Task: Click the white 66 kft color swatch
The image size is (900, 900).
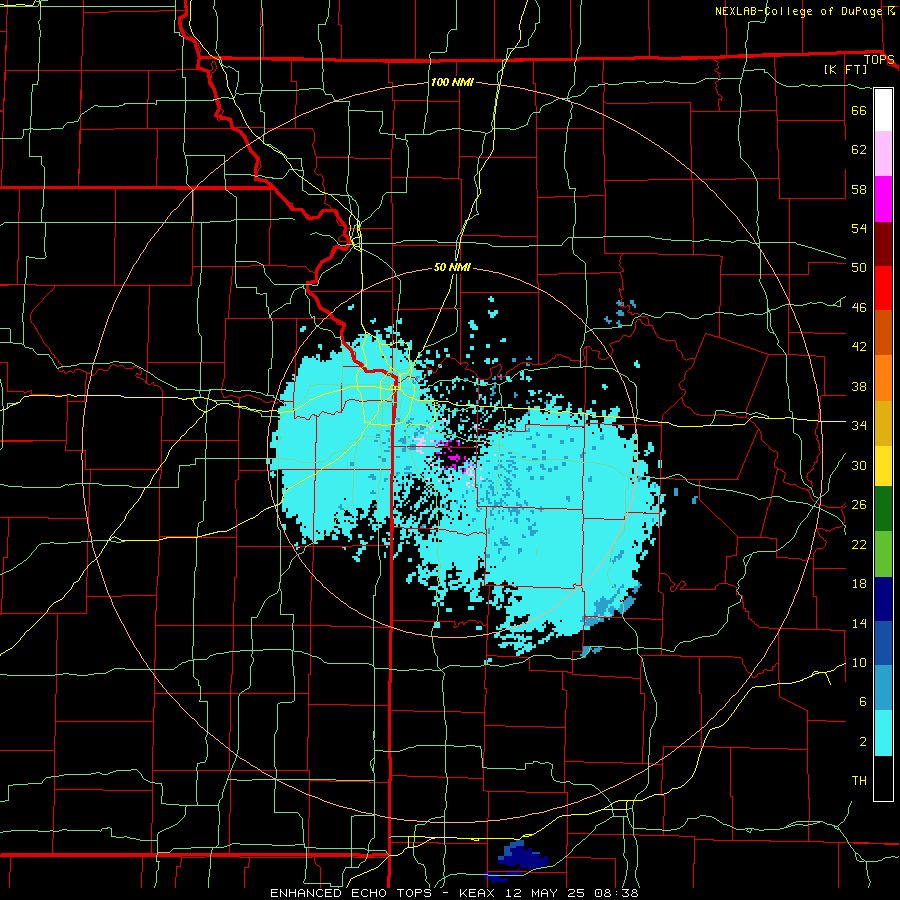Action: tap(883, 110)
